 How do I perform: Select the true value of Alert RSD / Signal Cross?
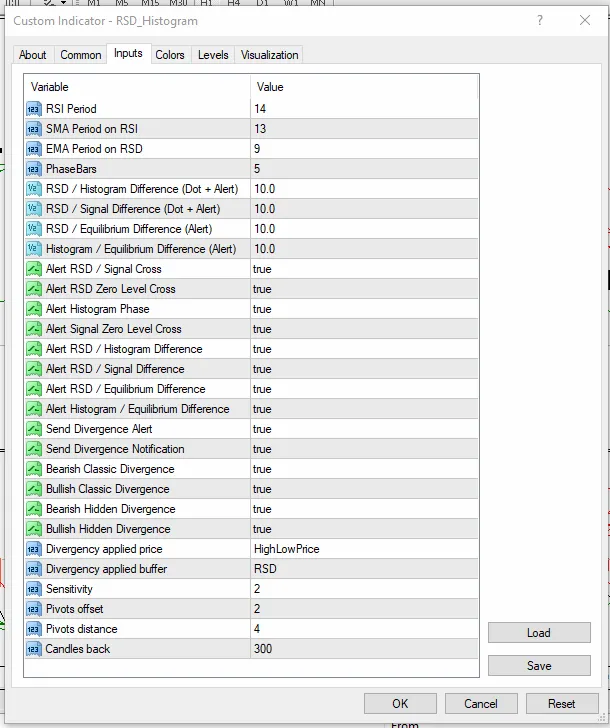point(262,269)
